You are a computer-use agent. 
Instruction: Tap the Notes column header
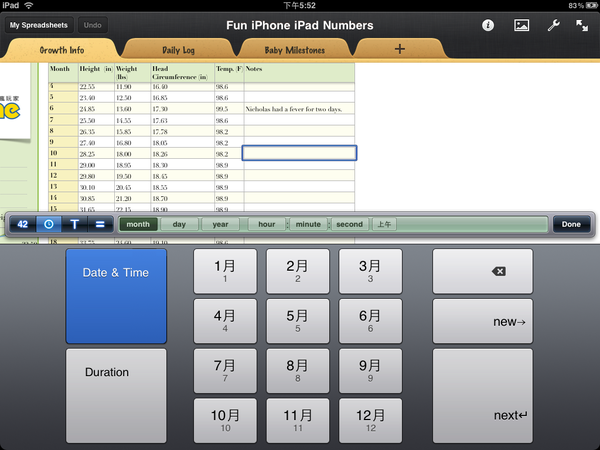tap(299, 73)
